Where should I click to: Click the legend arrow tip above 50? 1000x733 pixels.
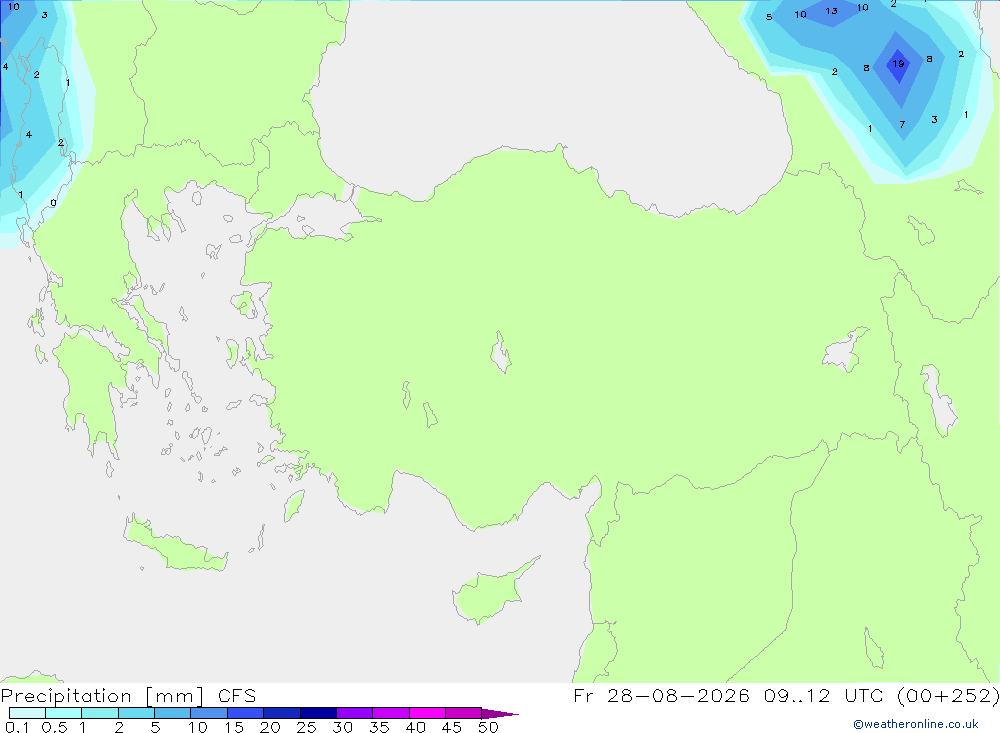point(500,714)
